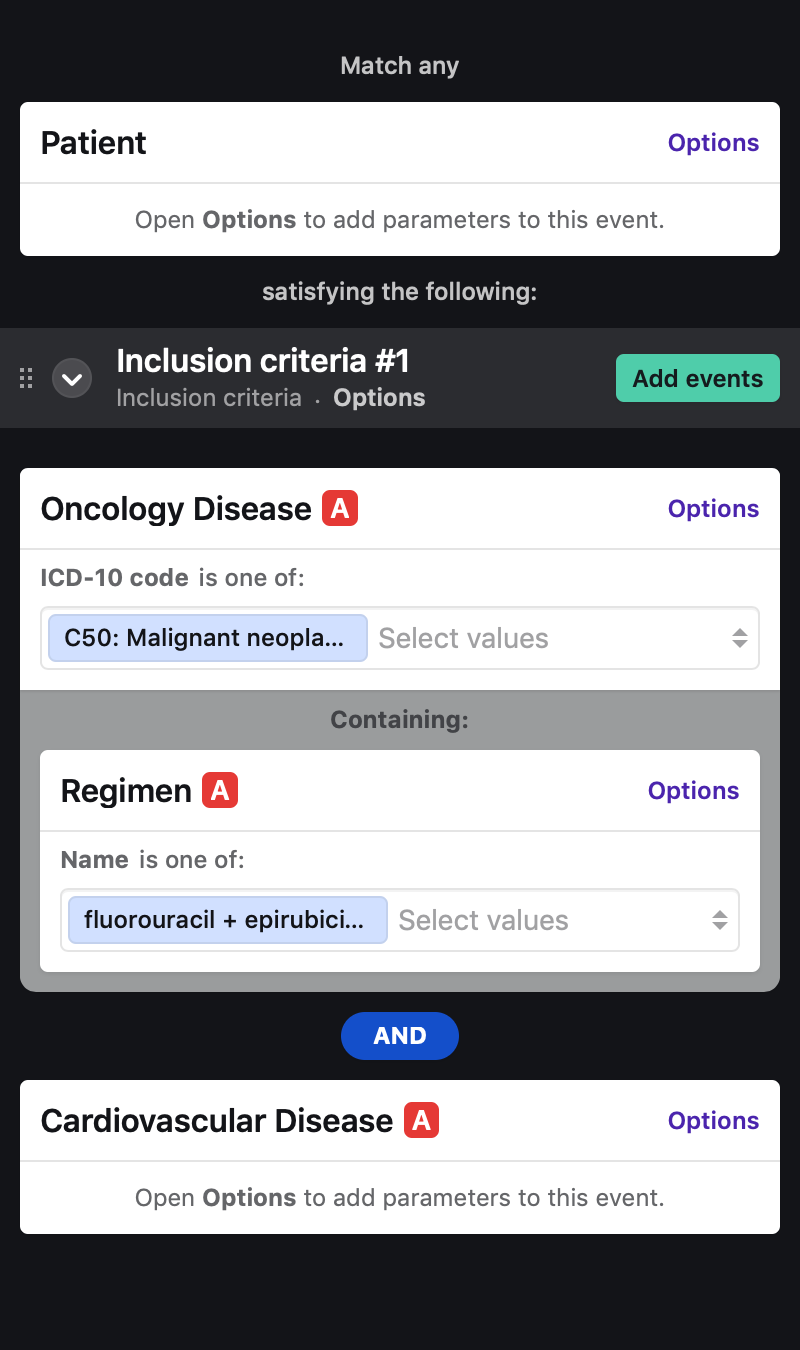The height and width of the screenshot is (1350, 800).
Task: Click the drag handle beside Inclusion criteria #1
Action: pos(27,379)
